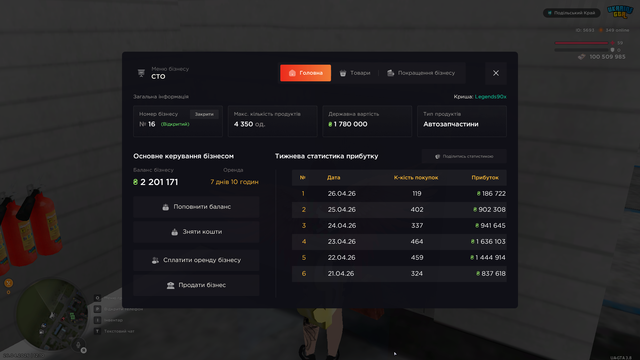Click the Автозапчастини product type
Image resolution: width=640 pixels, height=360 pixels.
pos(451,124)
